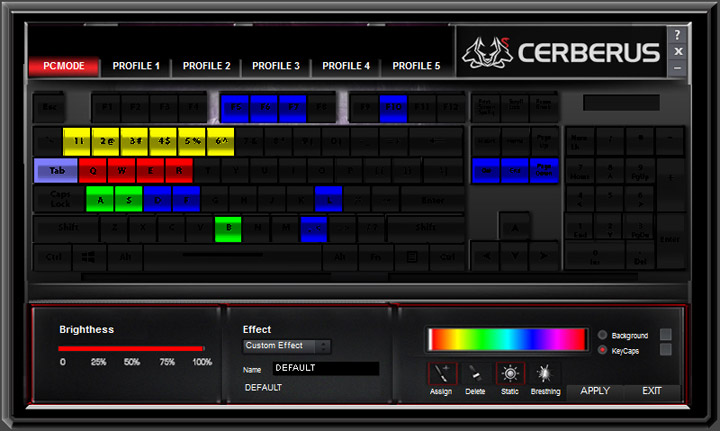Viewport: 720px width, 431px height.
Task: Select the yellow 3# key
Action: point(134,141)
